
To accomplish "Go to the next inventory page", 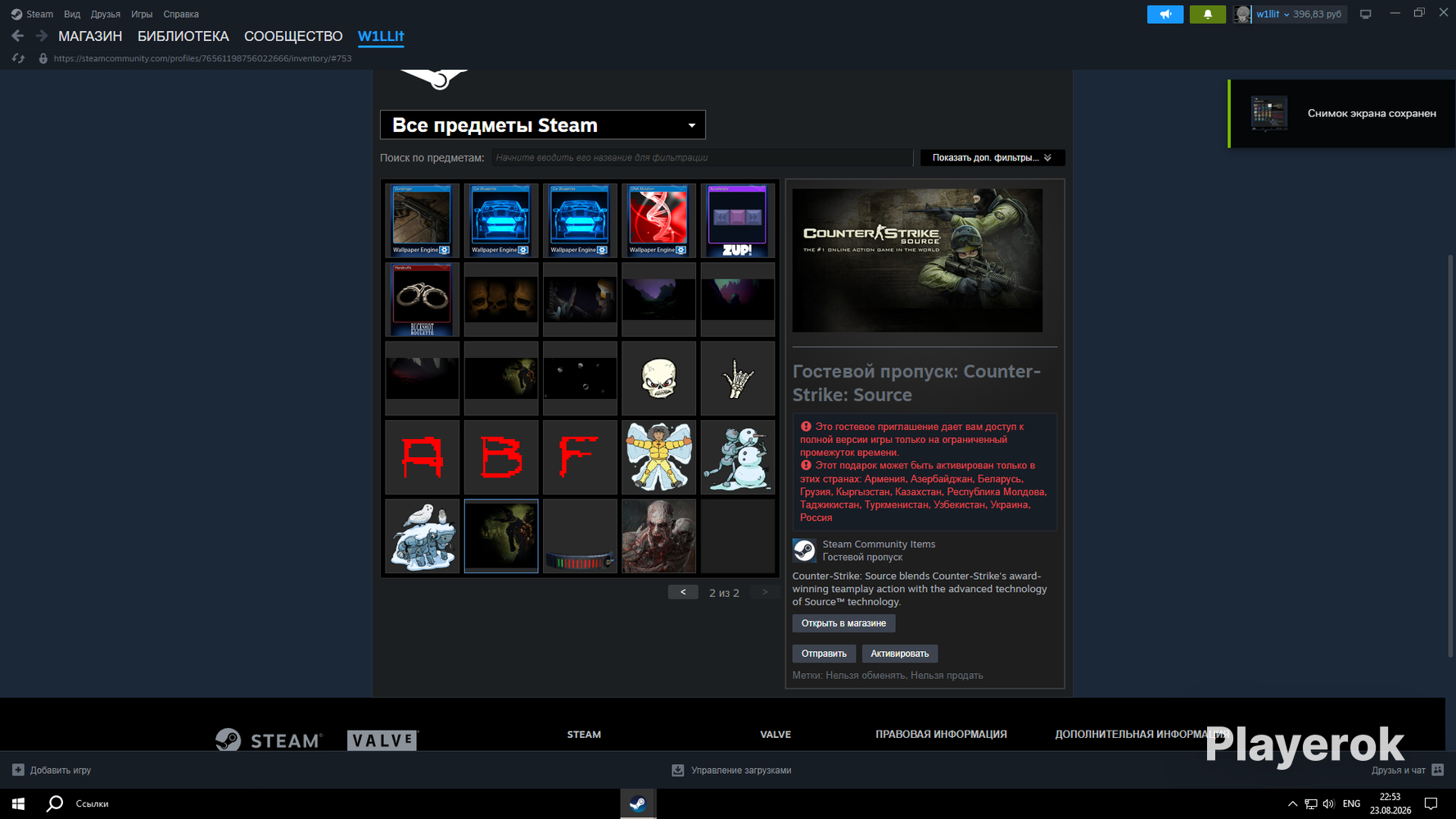I will (x=765, y=592).
